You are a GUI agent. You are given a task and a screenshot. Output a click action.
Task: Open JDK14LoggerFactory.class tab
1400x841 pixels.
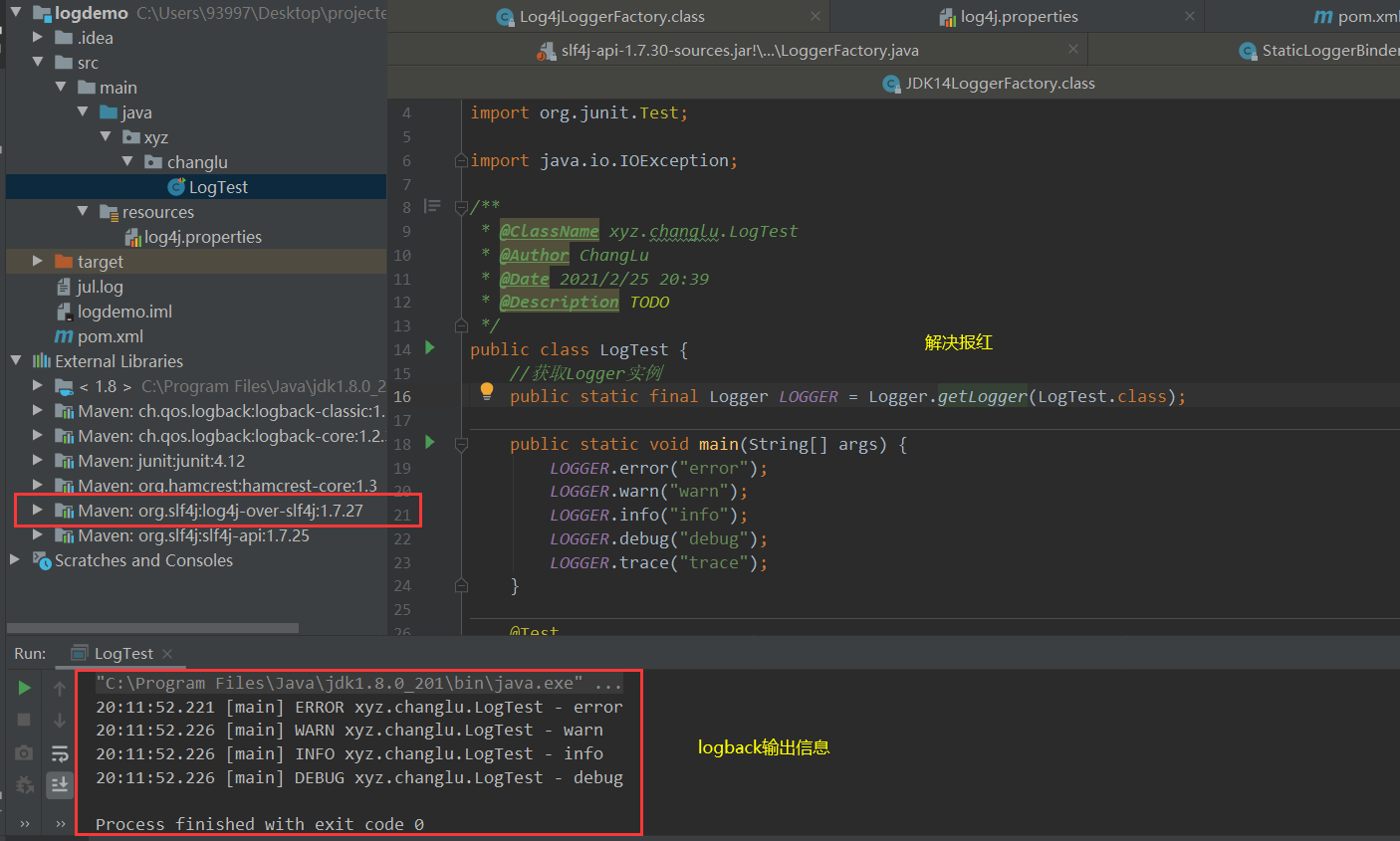(989, 84)
